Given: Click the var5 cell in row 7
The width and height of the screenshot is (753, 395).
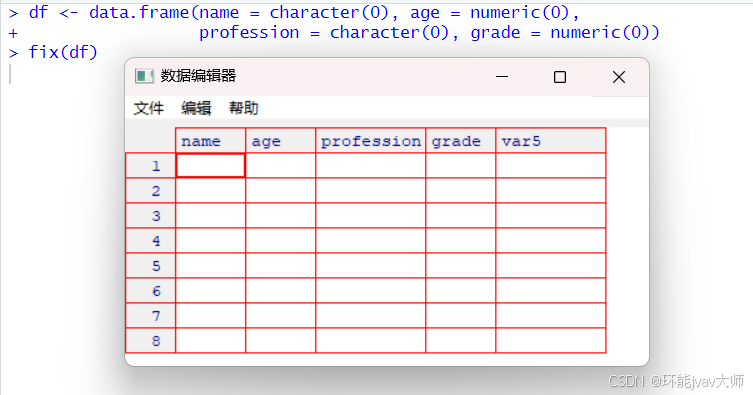Looking at the screenshot, I should 551,315.
